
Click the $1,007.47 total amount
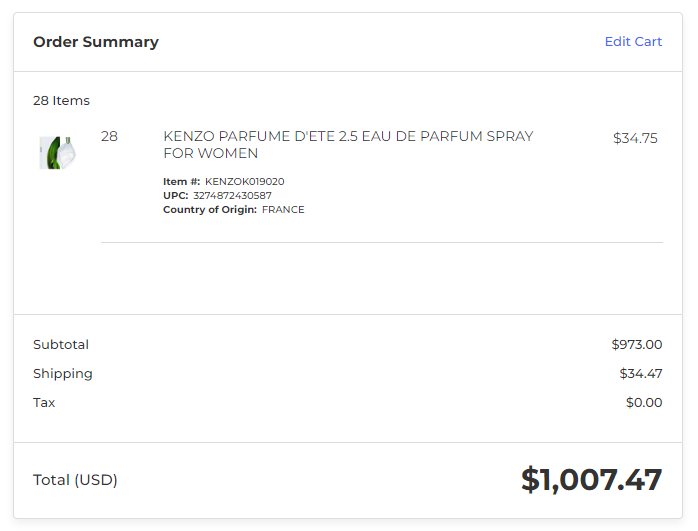coord(592,480)
